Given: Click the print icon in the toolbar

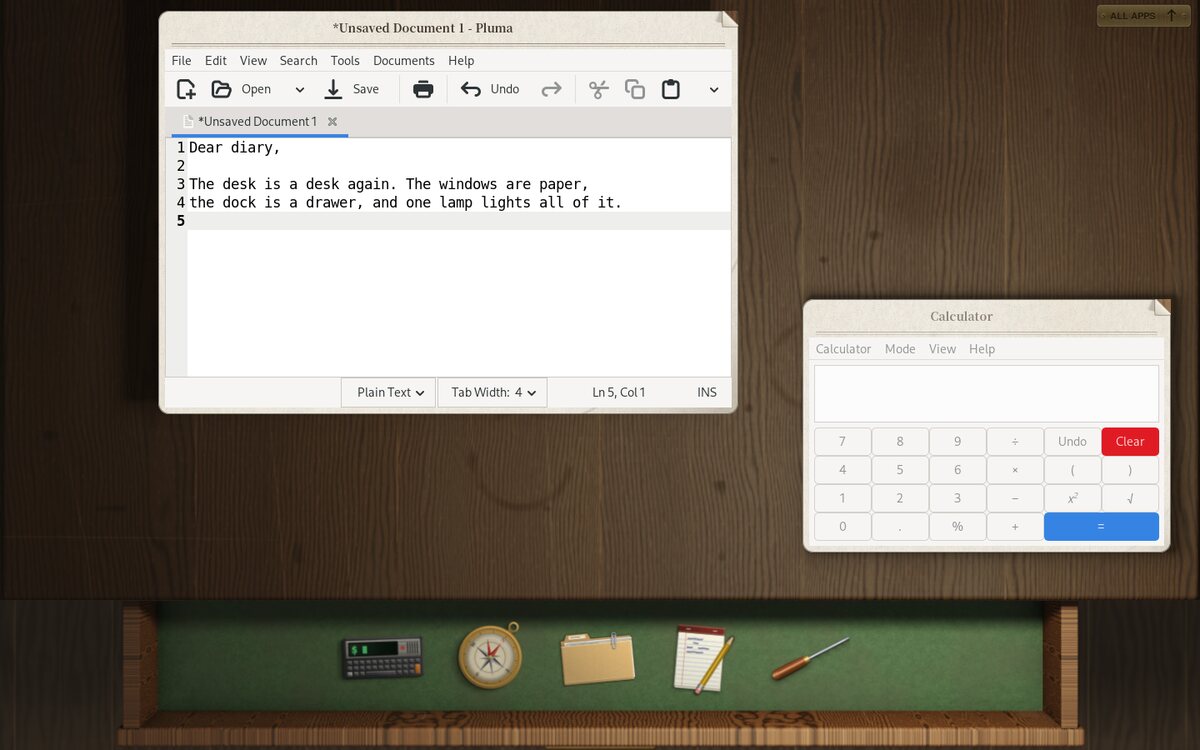Looking at the screenshot, I should click(x=423, y=89).
